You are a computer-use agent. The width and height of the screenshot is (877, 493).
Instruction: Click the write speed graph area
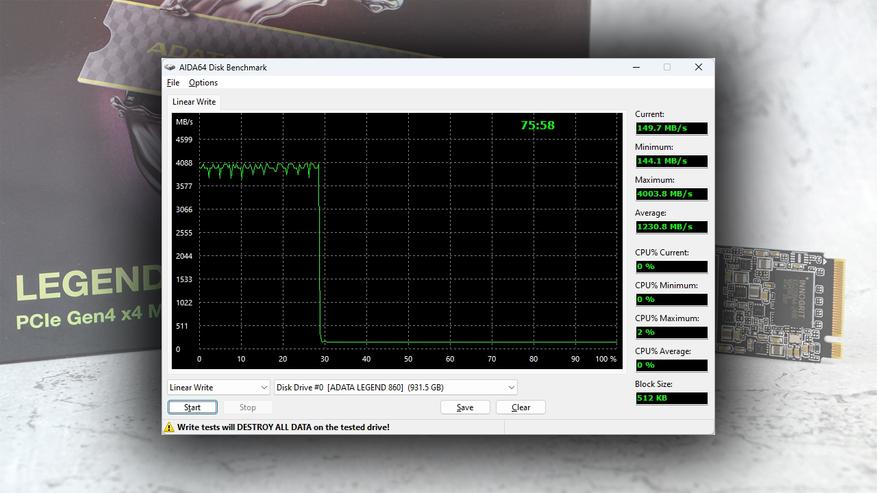pyautogui.click(x=397, y=241)
